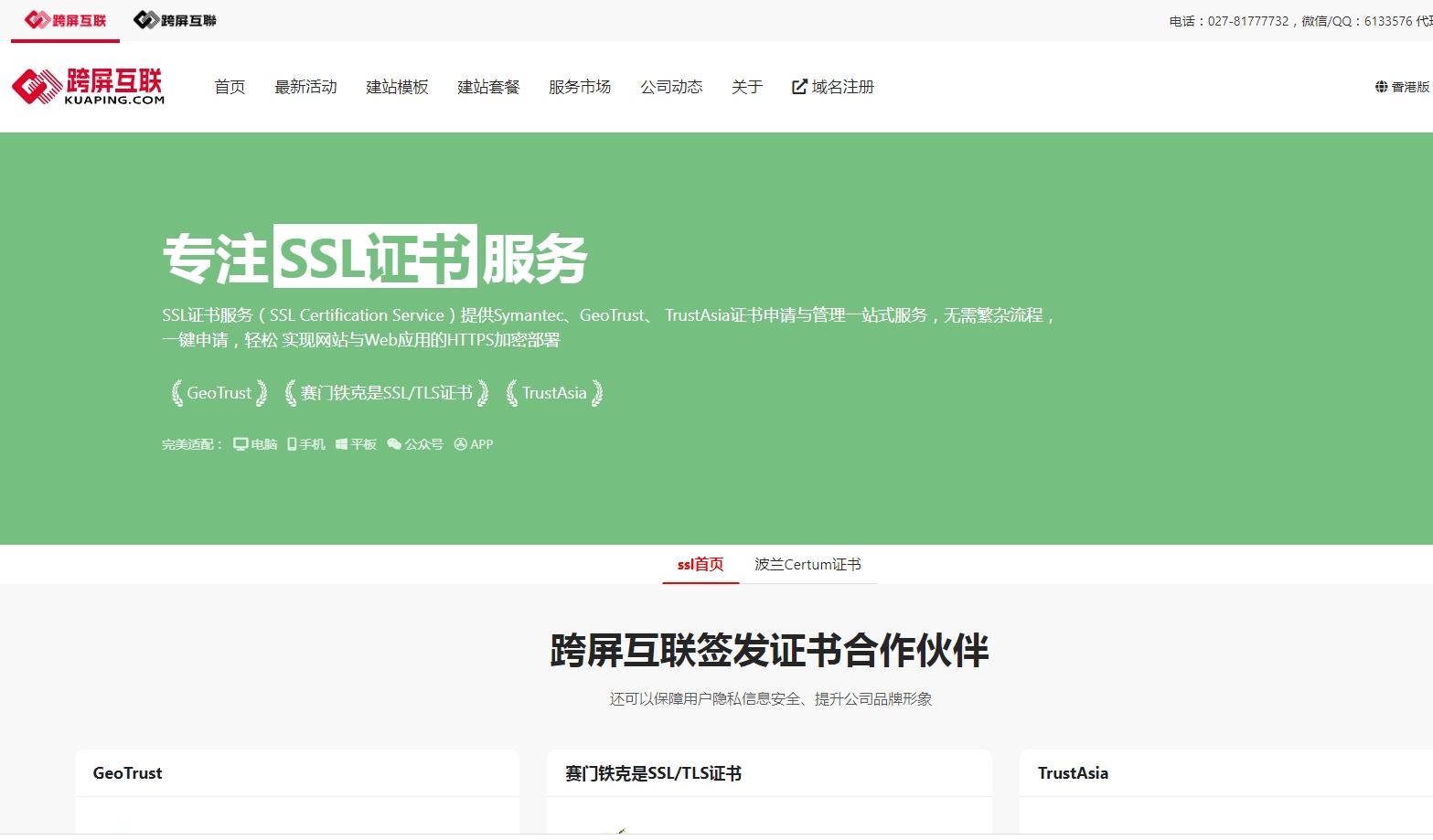Image resolution: width=1433 pixels, height=840 pixels.
Task: Click the 平板 Windows tablet icon
Action: click(341, 444)
